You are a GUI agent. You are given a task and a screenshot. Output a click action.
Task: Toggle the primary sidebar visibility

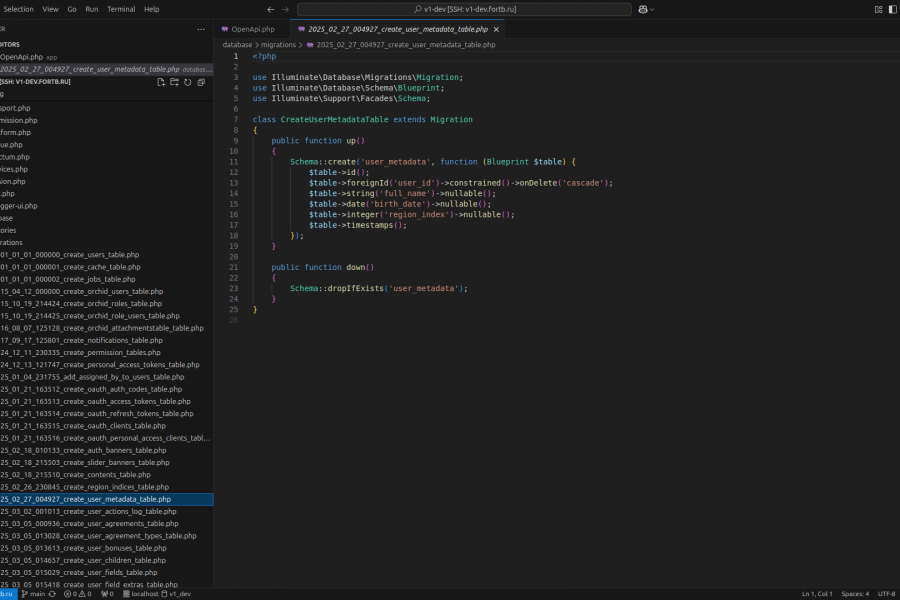pos(893,9)
